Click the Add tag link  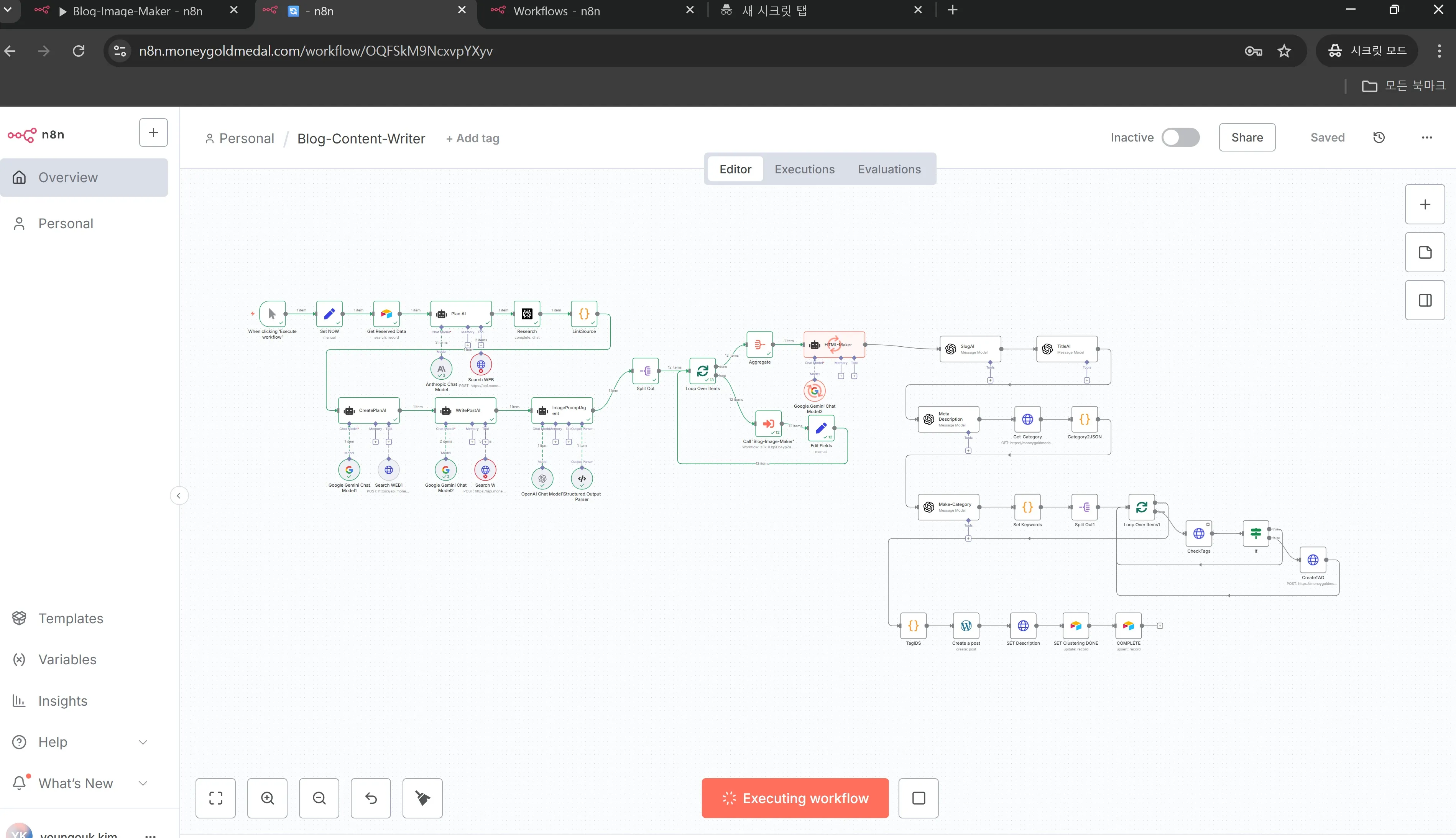(472, 139)
